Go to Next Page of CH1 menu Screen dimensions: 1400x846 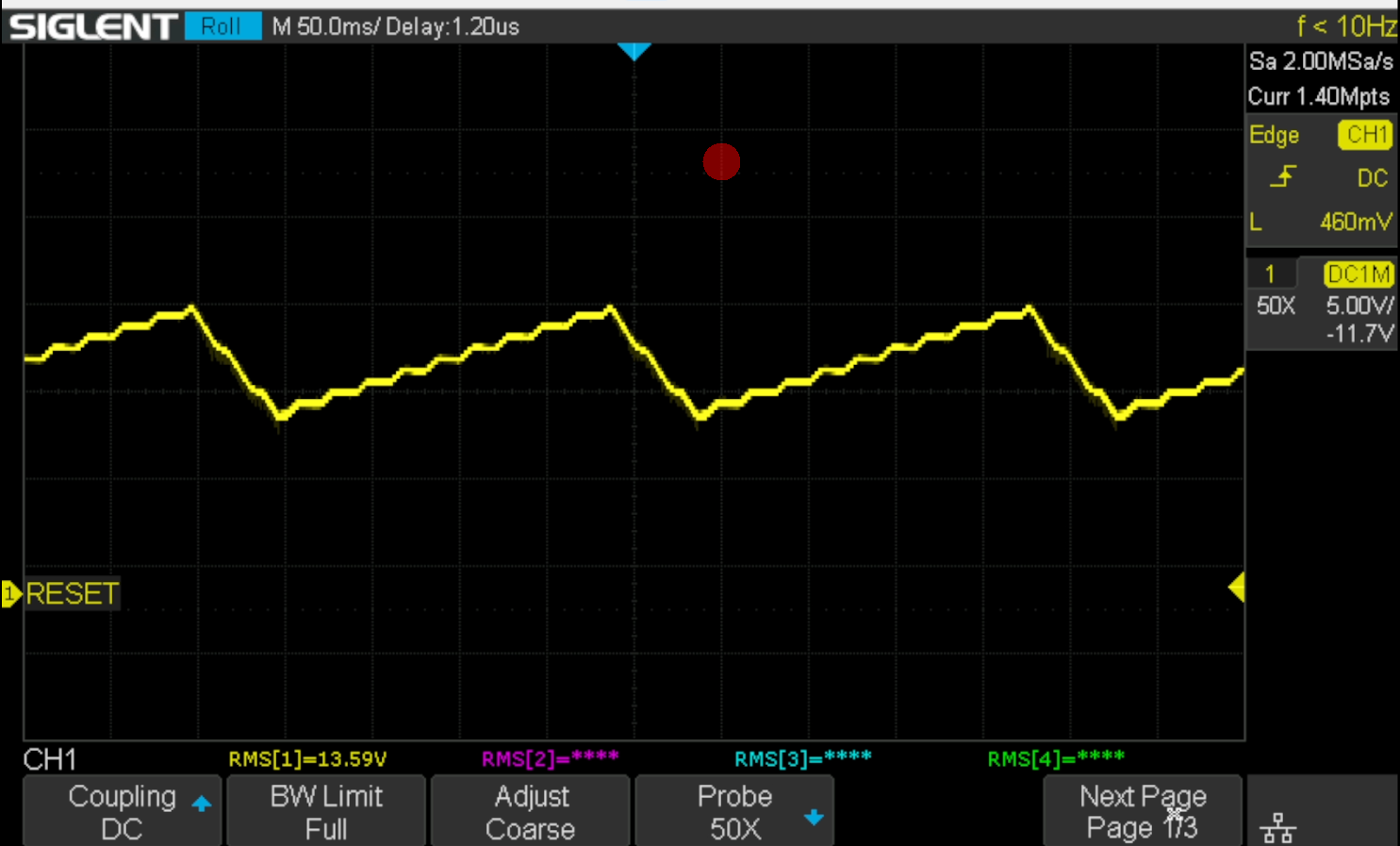1143,812
